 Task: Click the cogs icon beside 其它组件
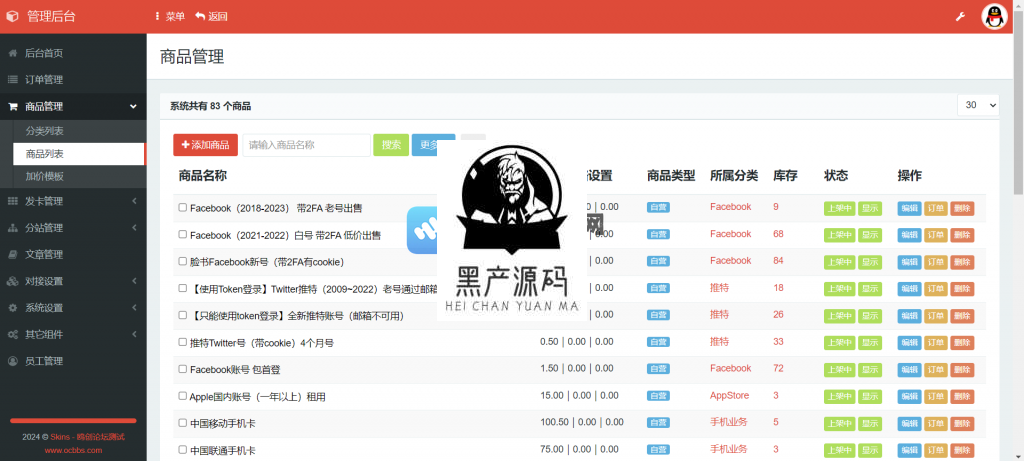[x=12, y=334]
